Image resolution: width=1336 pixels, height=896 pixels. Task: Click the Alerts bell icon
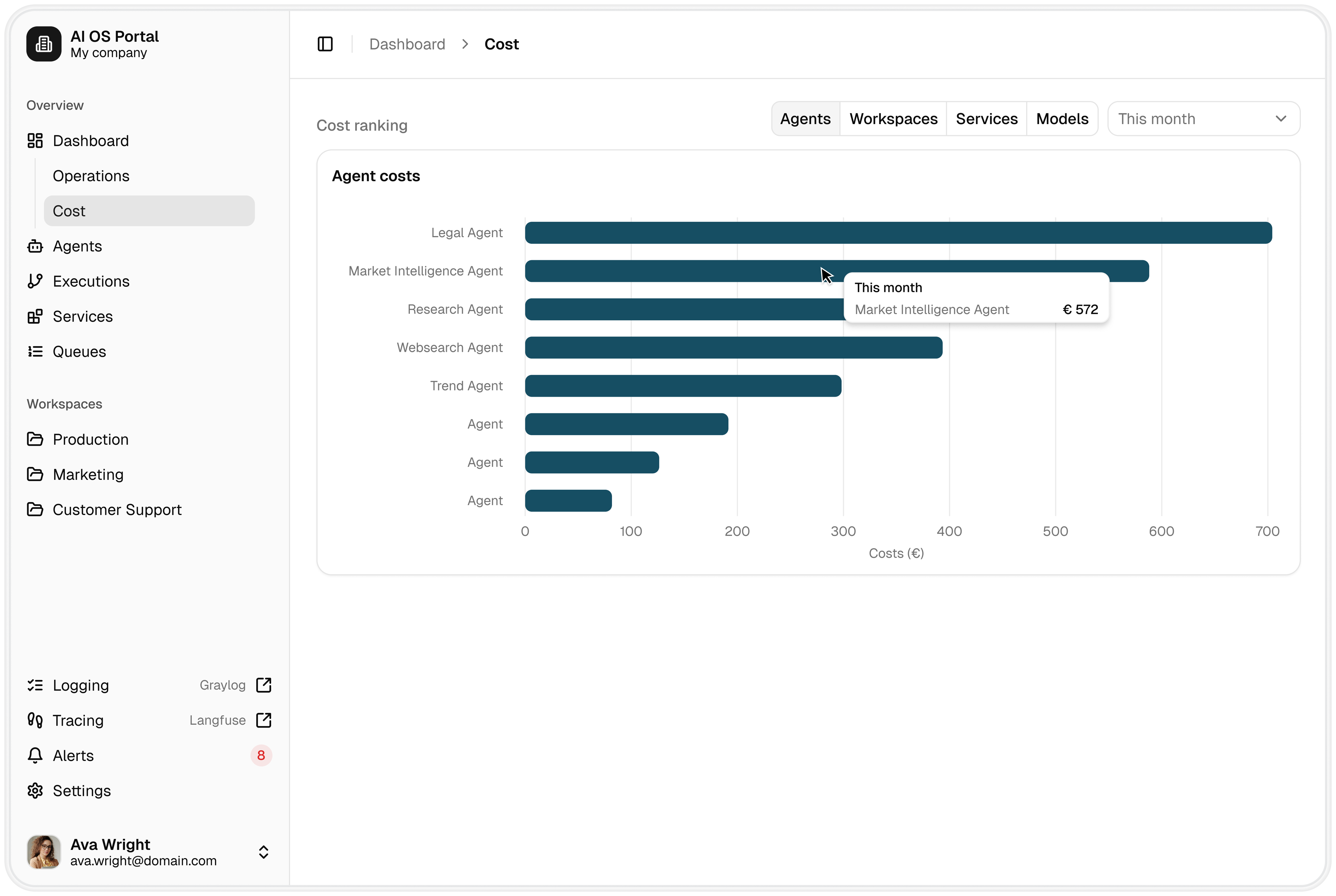coord(35,756)
